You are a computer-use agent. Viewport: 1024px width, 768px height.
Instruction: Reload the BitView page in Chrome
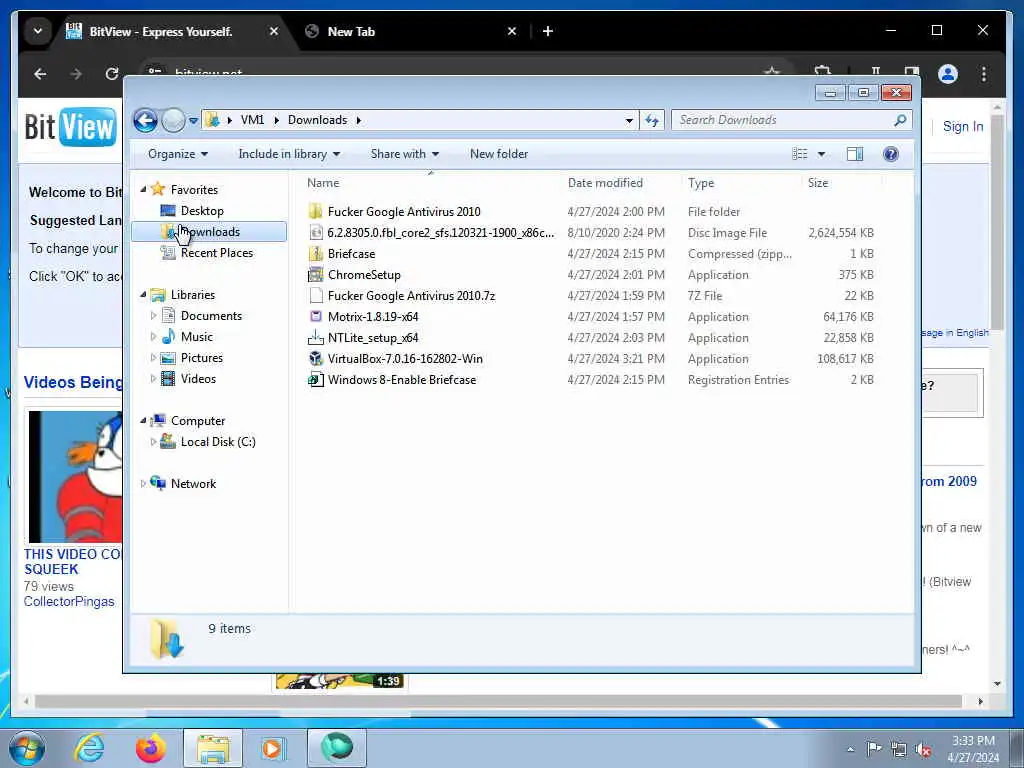point(112,74)
